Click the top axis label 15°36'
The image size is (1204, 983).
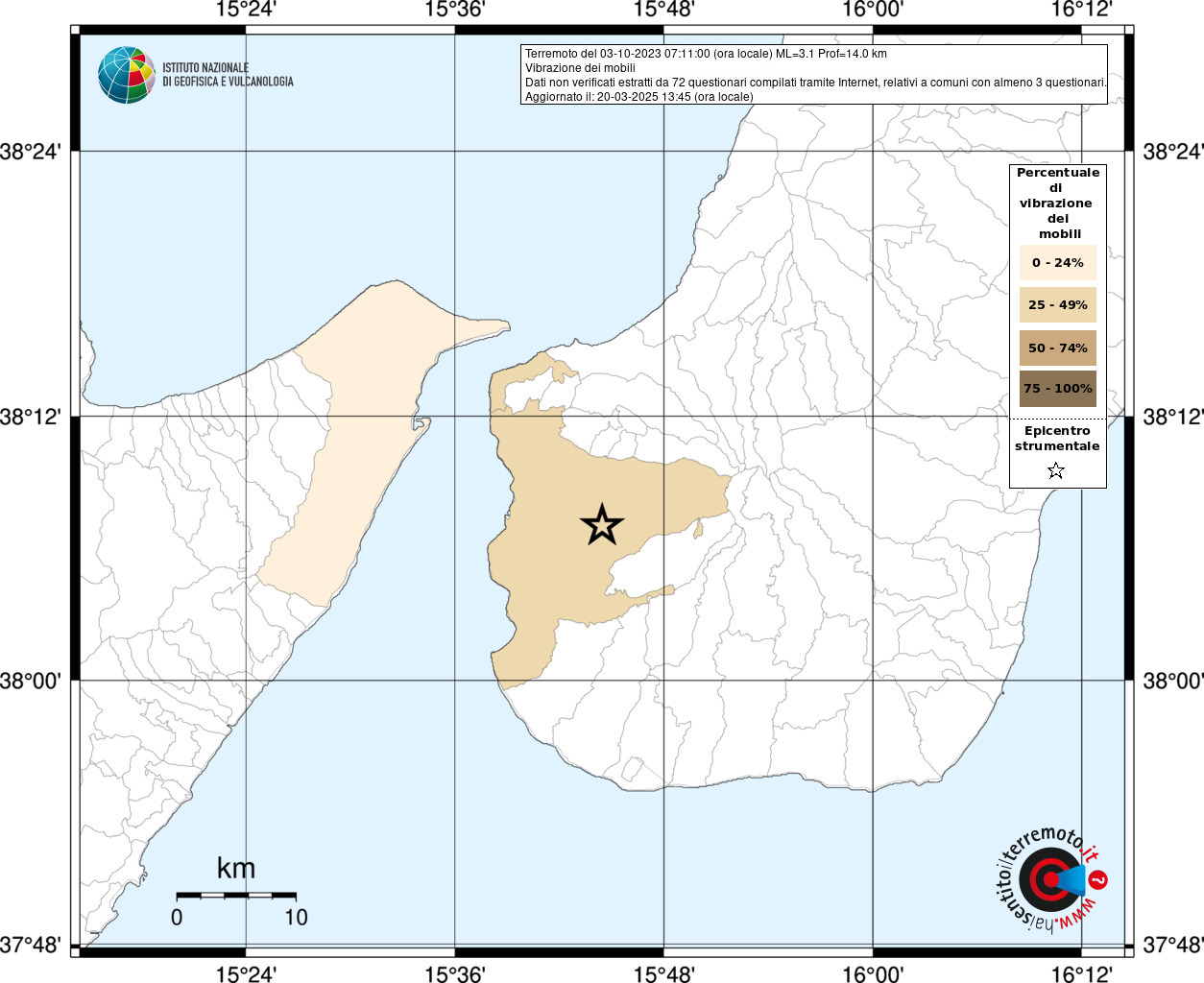point(455,10)
